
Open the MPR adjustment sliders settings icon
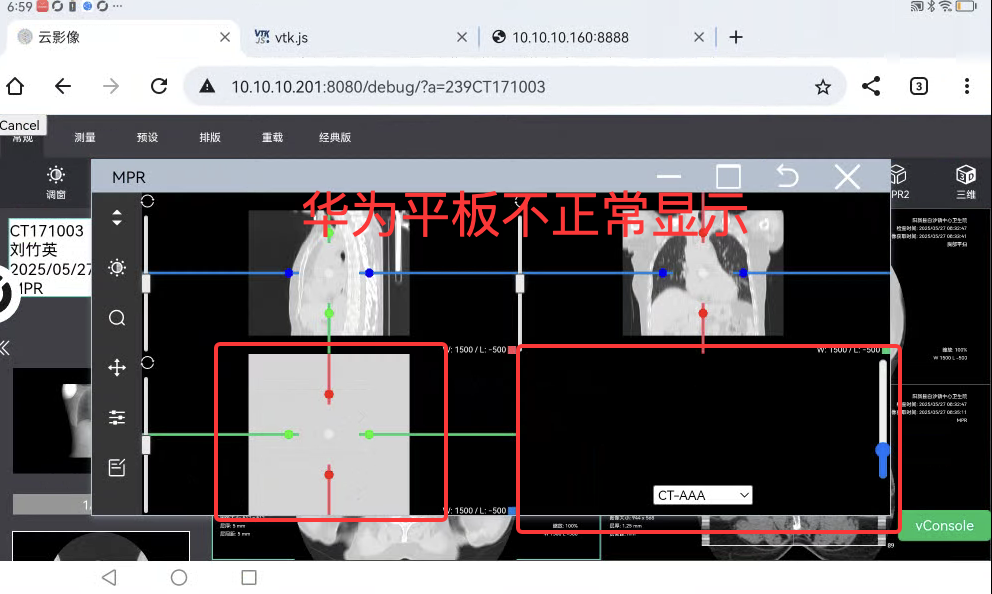(117, 417)
